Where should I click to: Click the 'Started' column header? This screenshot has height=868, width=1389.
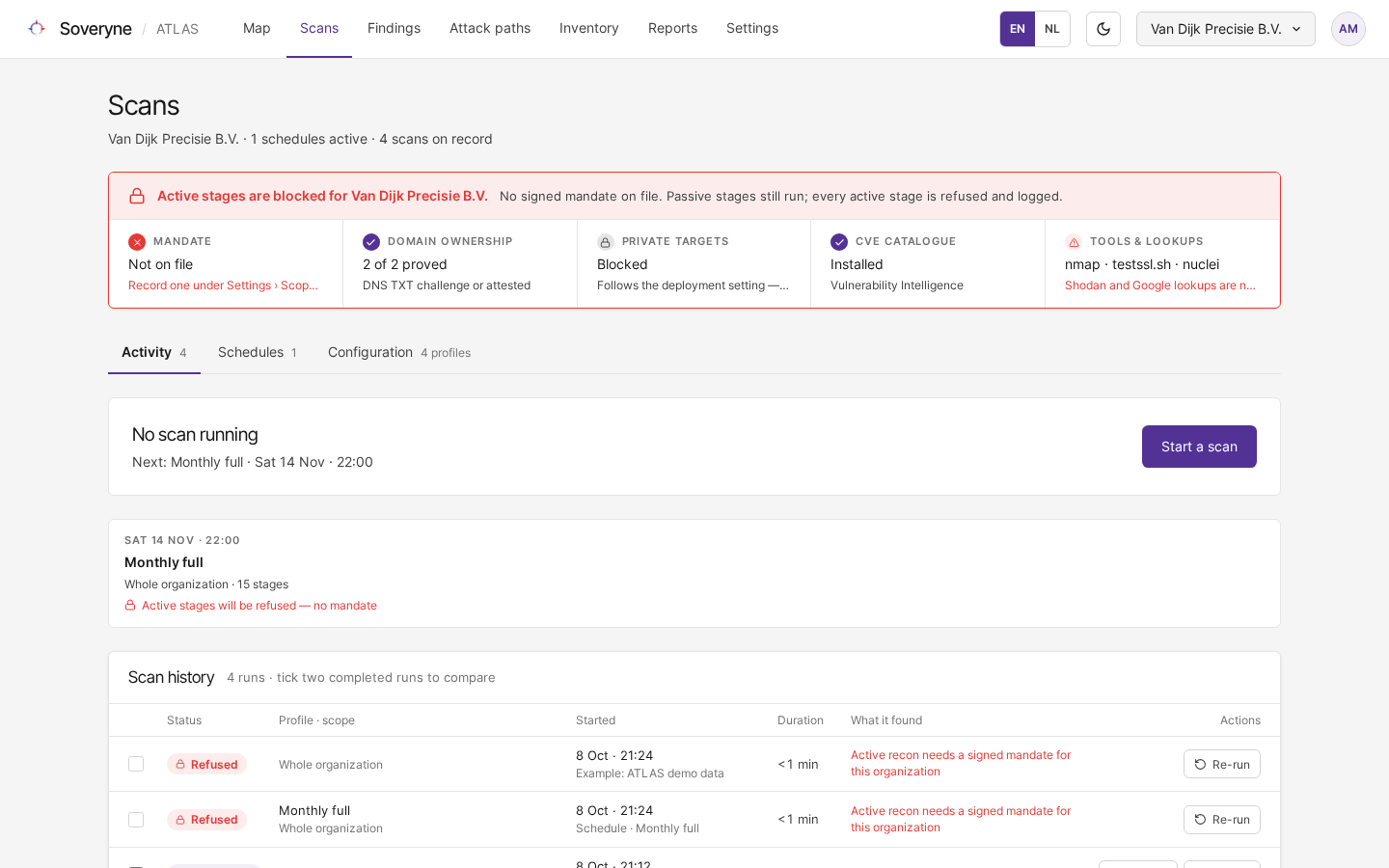[x=596, y=720]
